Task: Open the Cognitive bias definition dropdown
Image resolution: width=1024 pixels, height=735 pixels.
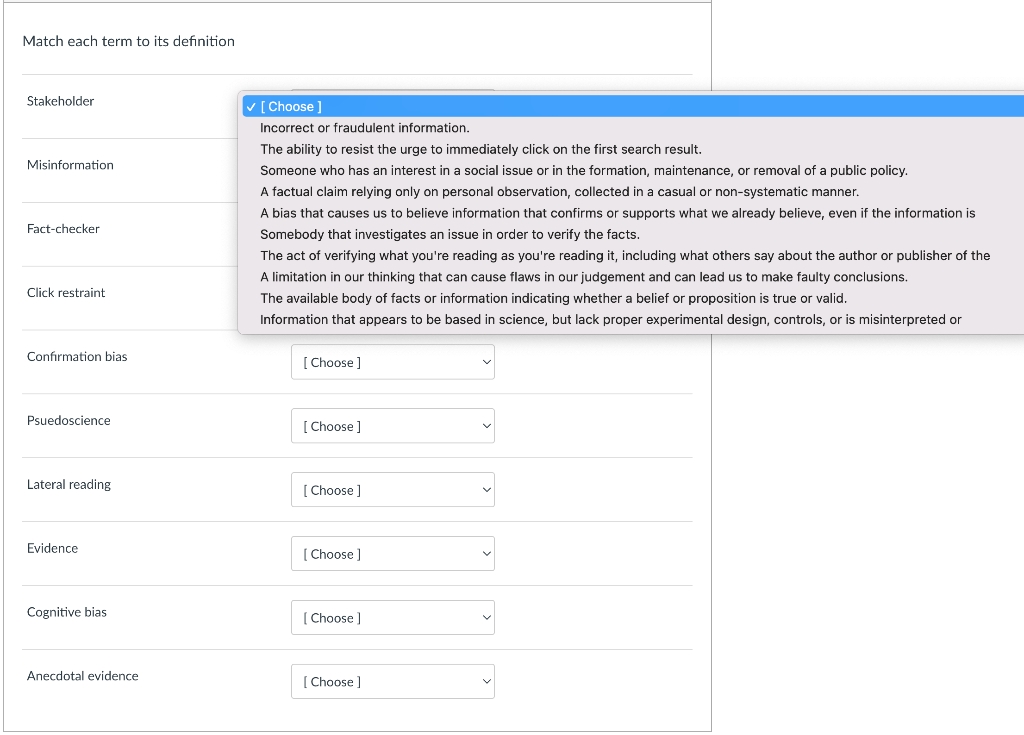Action: click(392, 617)
